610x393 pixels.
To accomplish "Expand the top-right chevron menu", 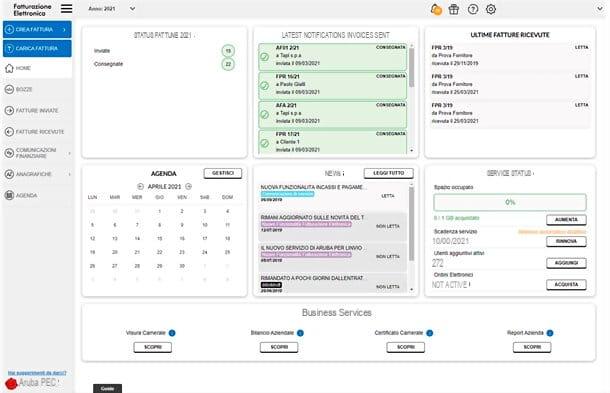I will pos(599,9).
